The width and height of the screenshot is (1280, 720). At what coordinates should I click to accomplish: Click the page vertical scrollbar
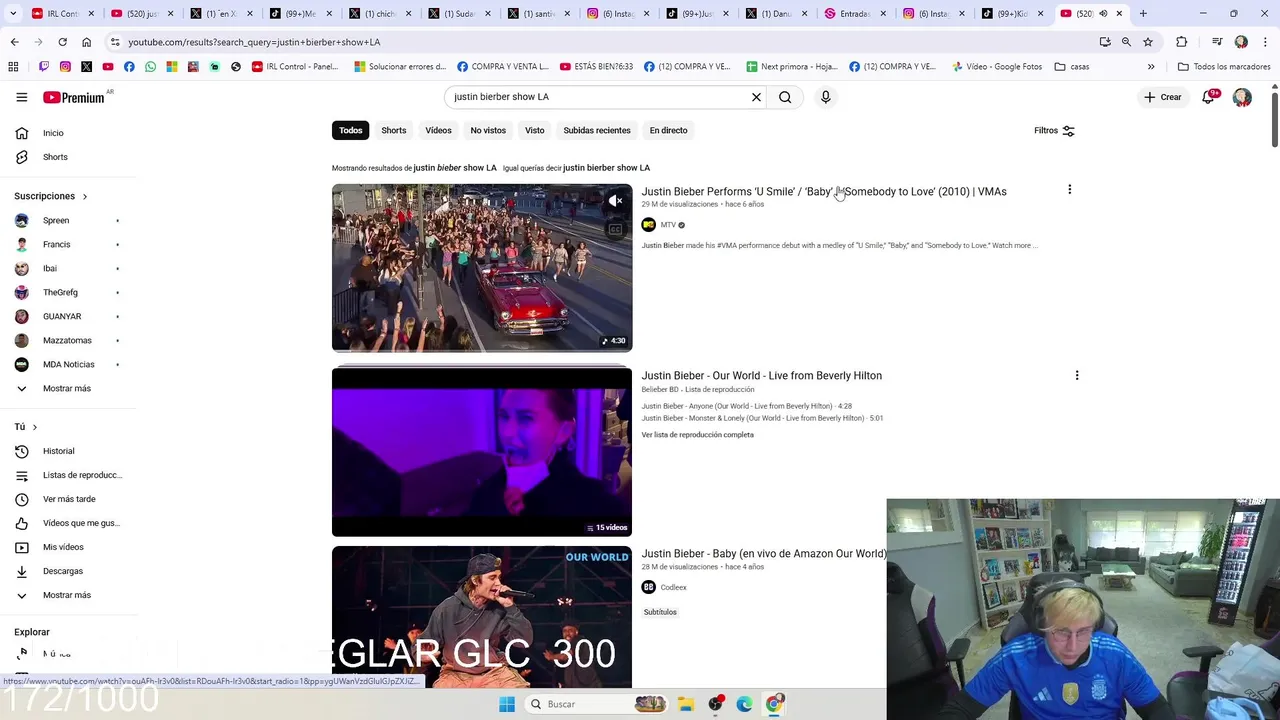point(1274,120)
